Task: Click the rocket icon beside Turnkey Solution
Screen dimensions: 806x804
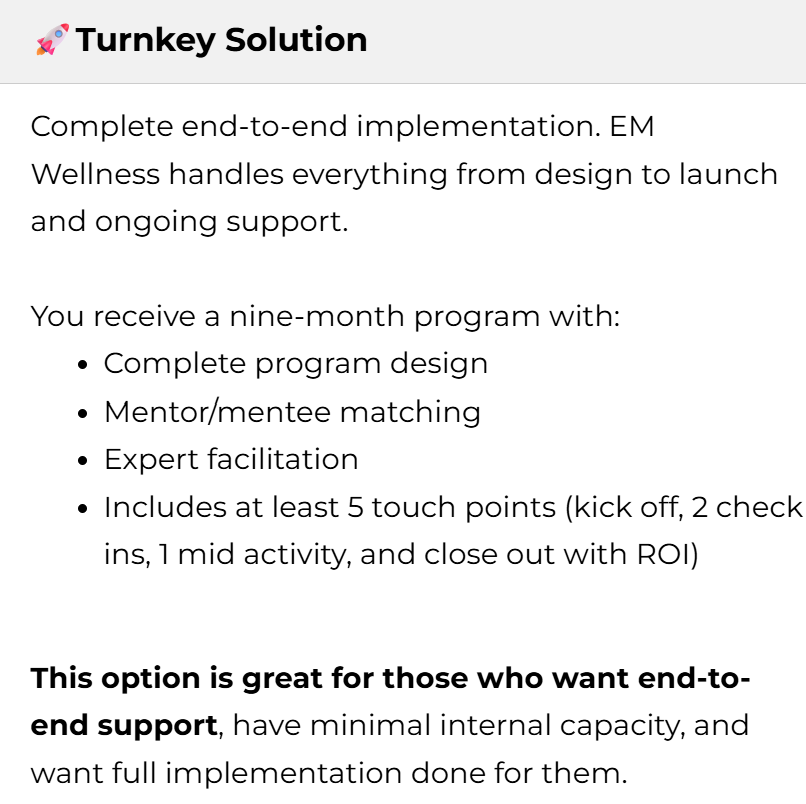Action: 52,40
